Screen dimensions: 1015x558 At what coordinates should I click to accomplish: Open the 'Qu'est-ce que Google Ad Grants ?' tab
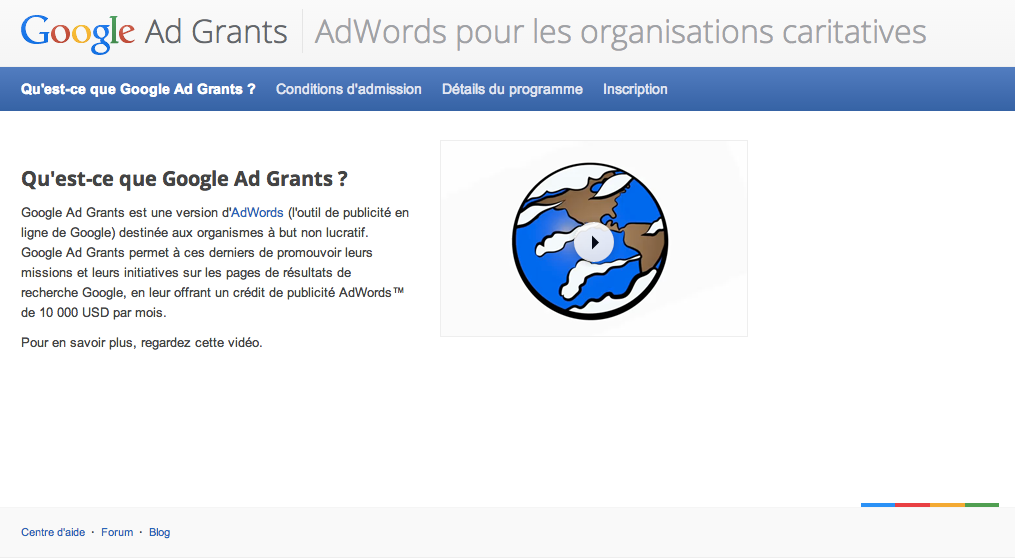tap(138, 89)
